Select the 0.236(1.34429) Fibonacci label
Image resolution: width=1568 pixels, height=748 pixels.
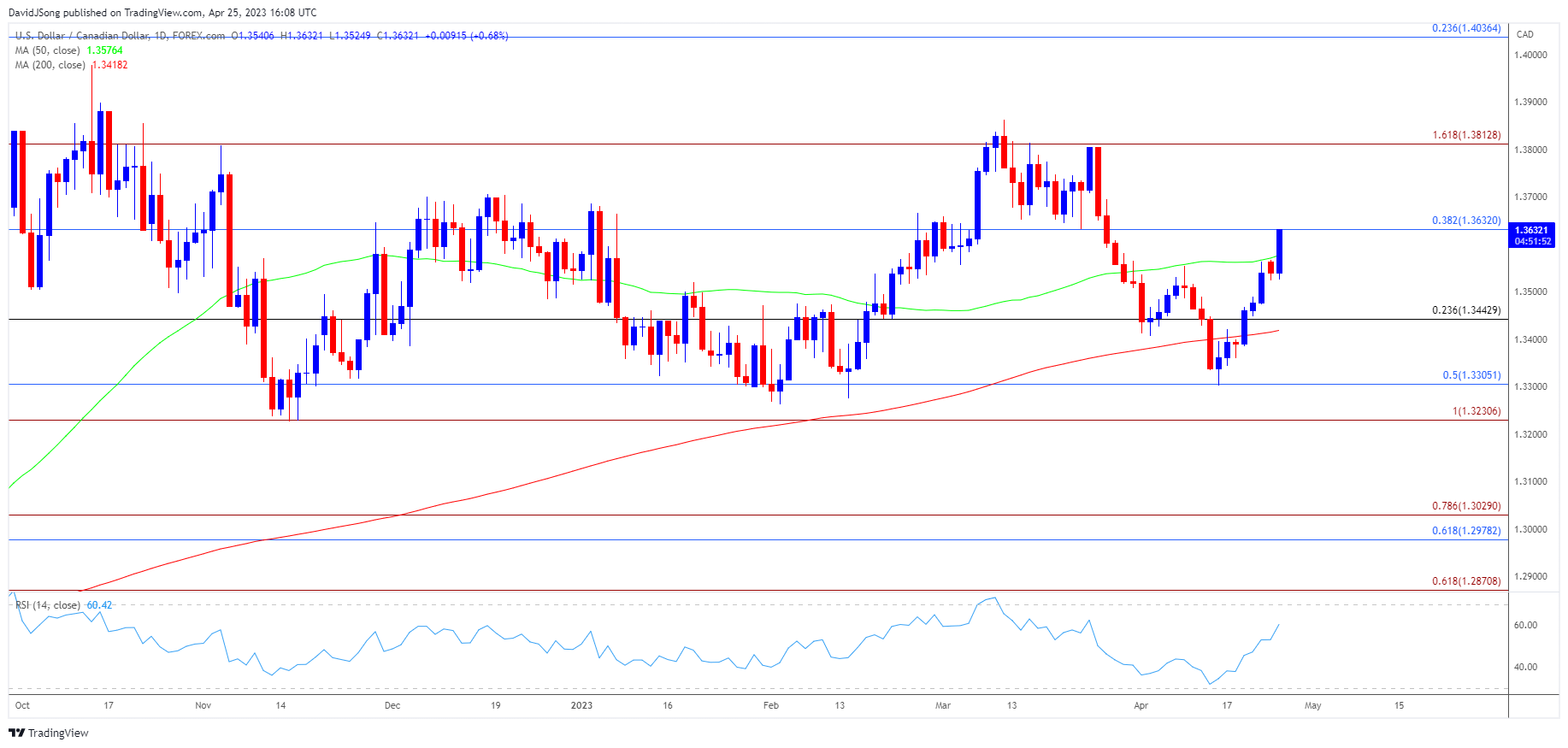point(1466,310)
